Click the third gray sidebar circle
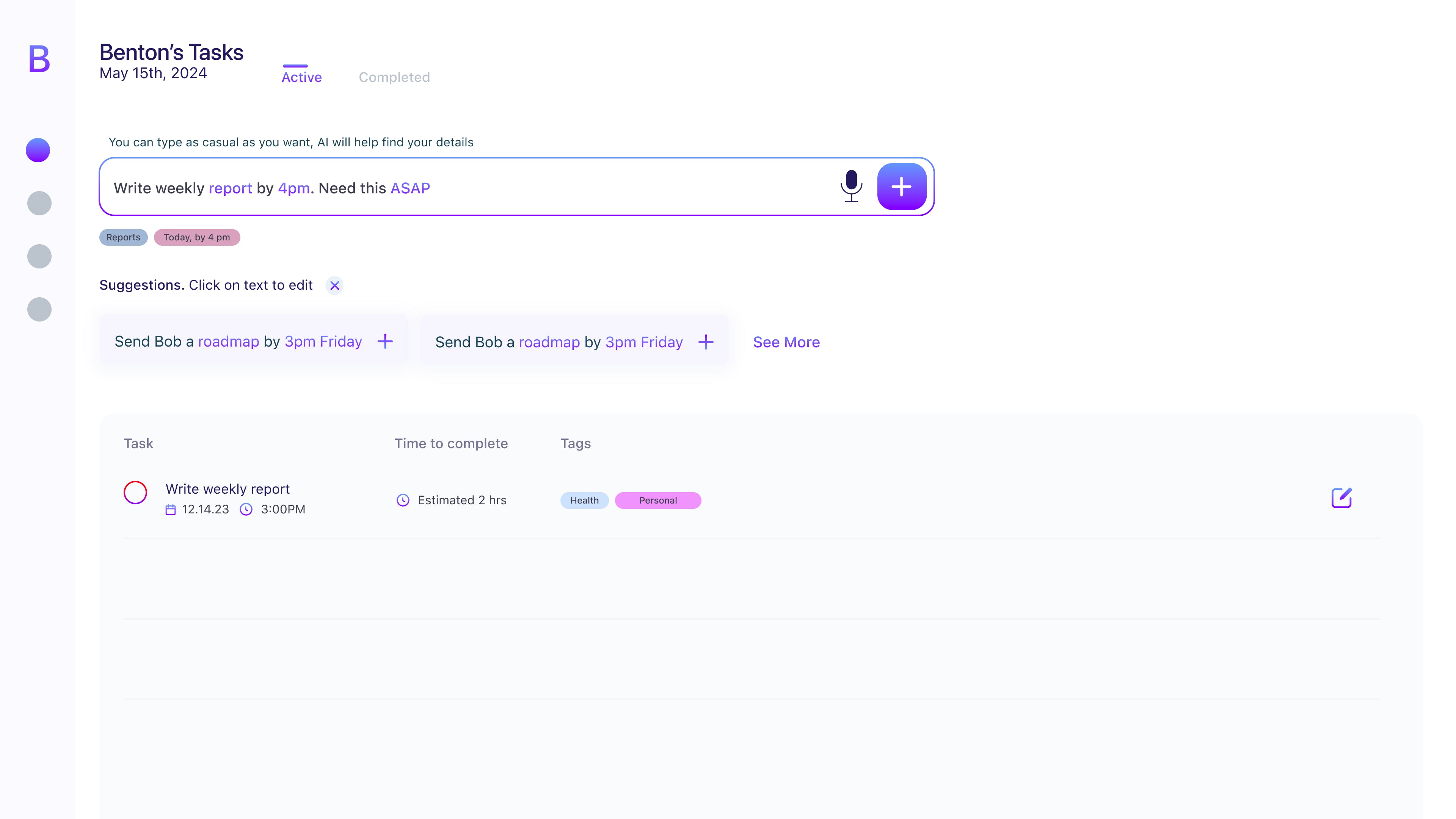 coord(39,257)
